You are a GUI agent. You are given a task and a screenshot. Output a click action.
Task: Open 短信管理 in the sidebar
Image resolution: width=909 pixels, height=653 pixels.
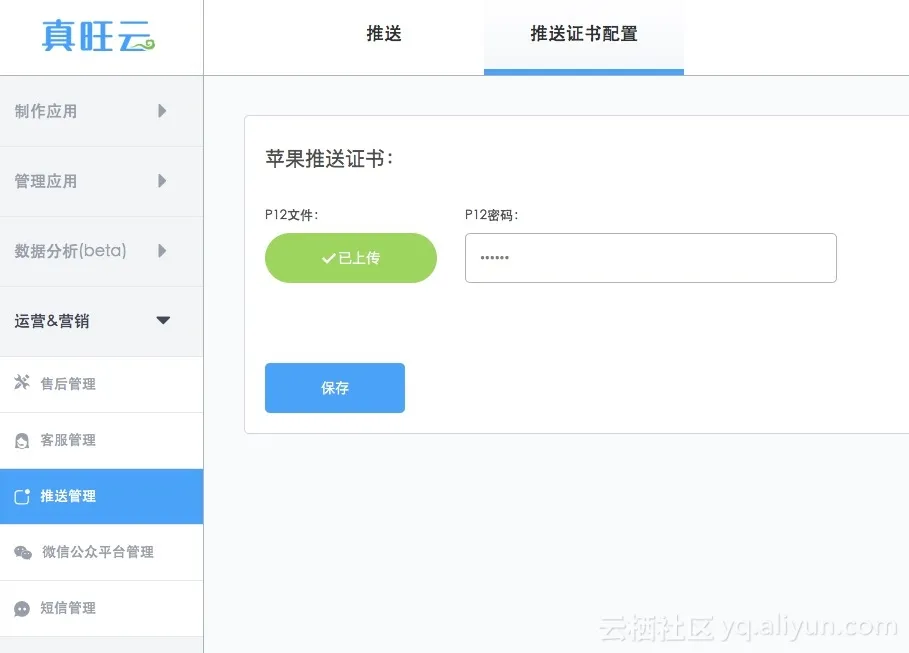coord(101,609)
